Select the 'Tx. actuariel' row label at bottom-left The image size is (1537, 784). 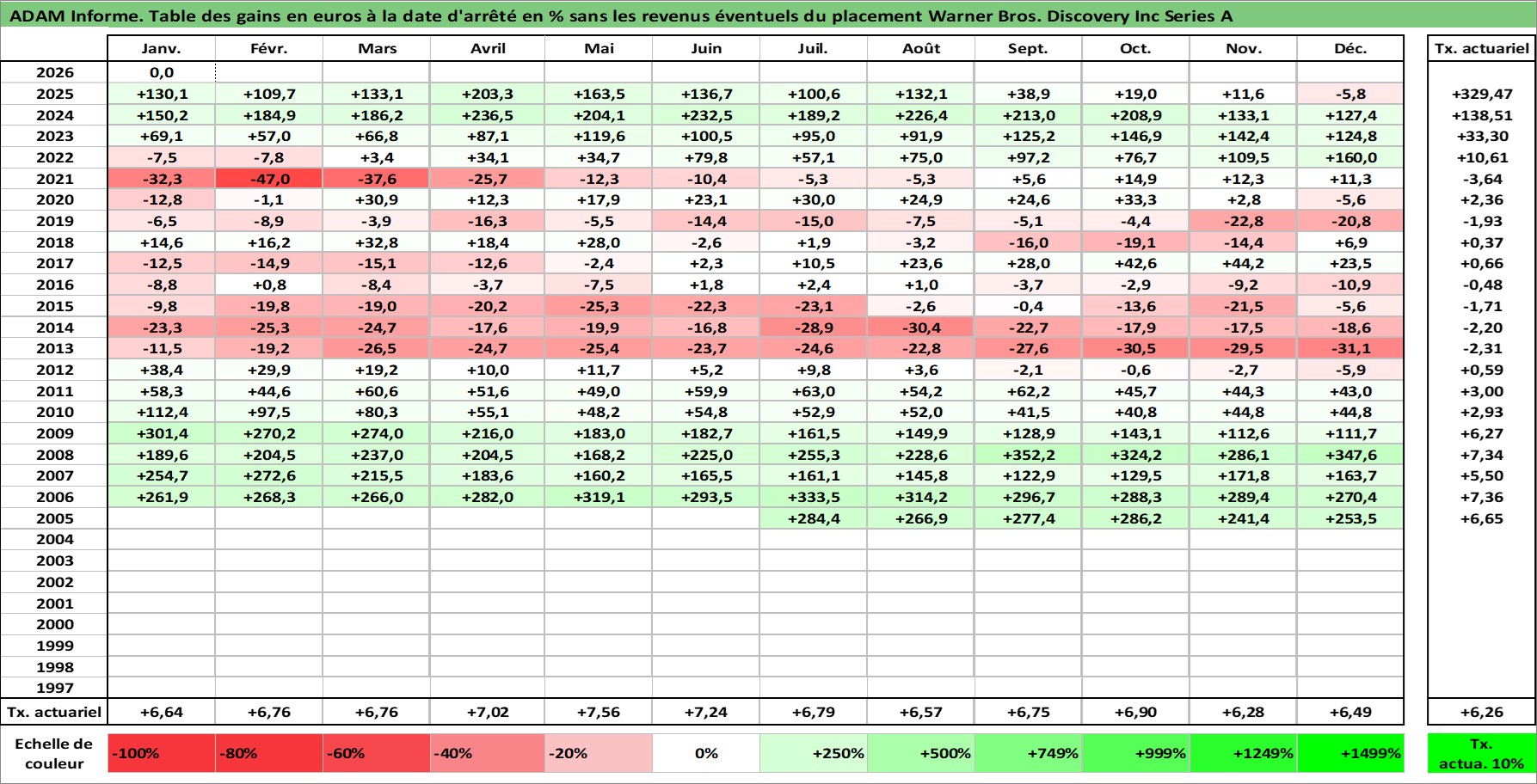point(54,712)
